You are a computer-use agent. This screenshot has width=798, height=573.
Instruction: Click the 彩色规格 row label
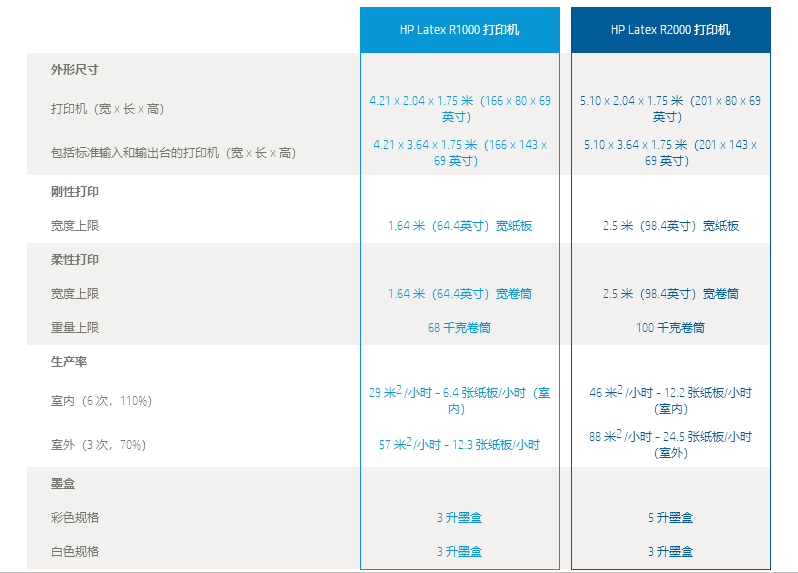(75, 518)
